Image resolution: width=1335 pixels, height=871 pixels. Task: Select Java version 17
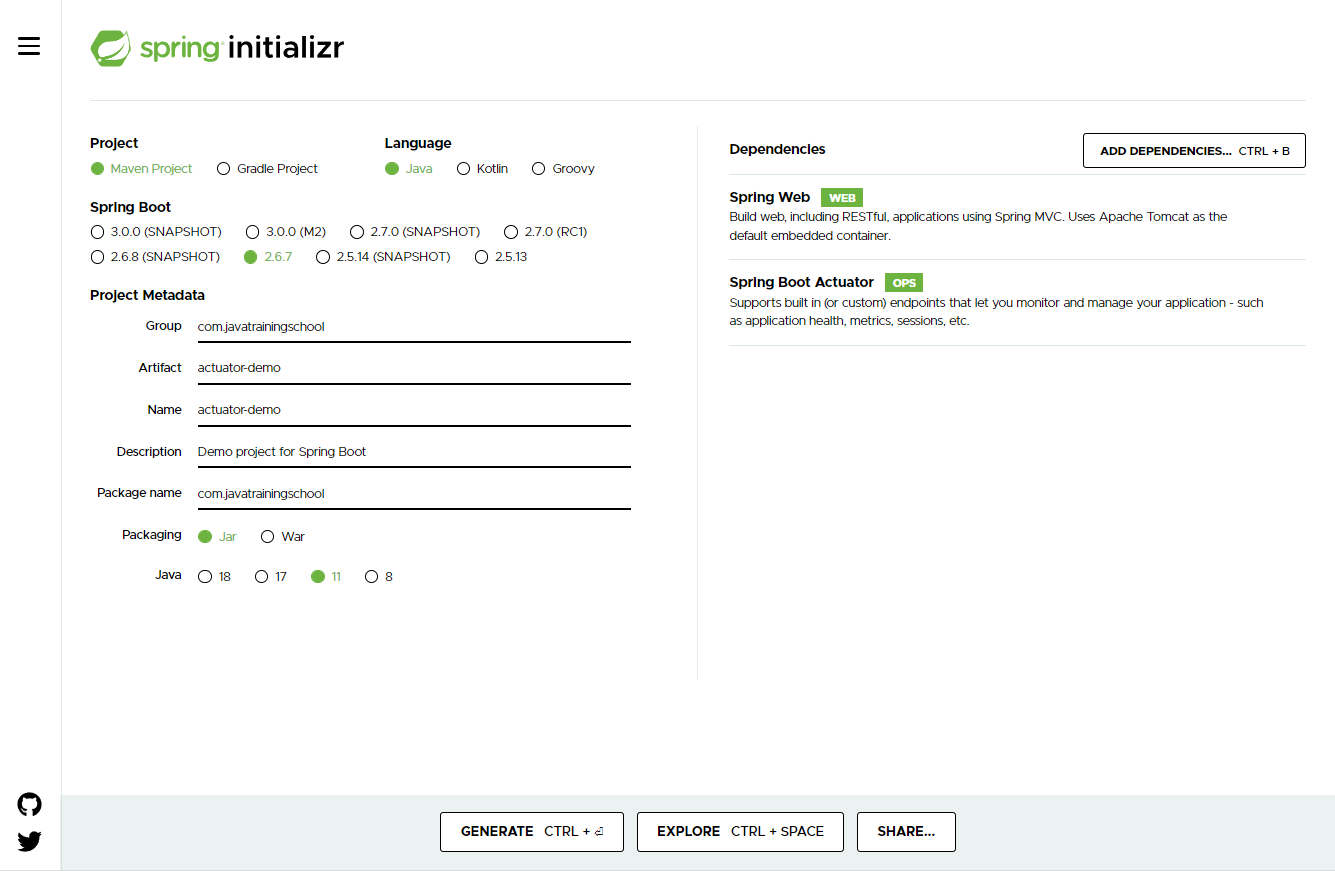[x=271, y=577]
